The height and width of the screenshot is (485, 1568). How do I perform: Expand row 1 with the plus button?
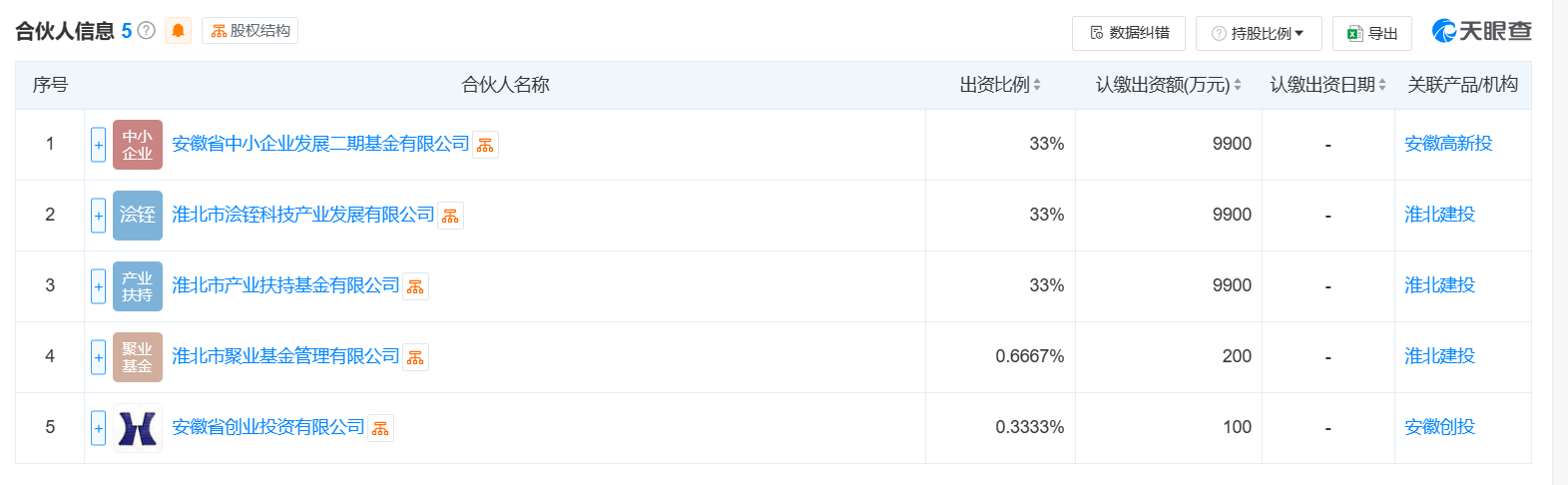click(x=98, y=145)
